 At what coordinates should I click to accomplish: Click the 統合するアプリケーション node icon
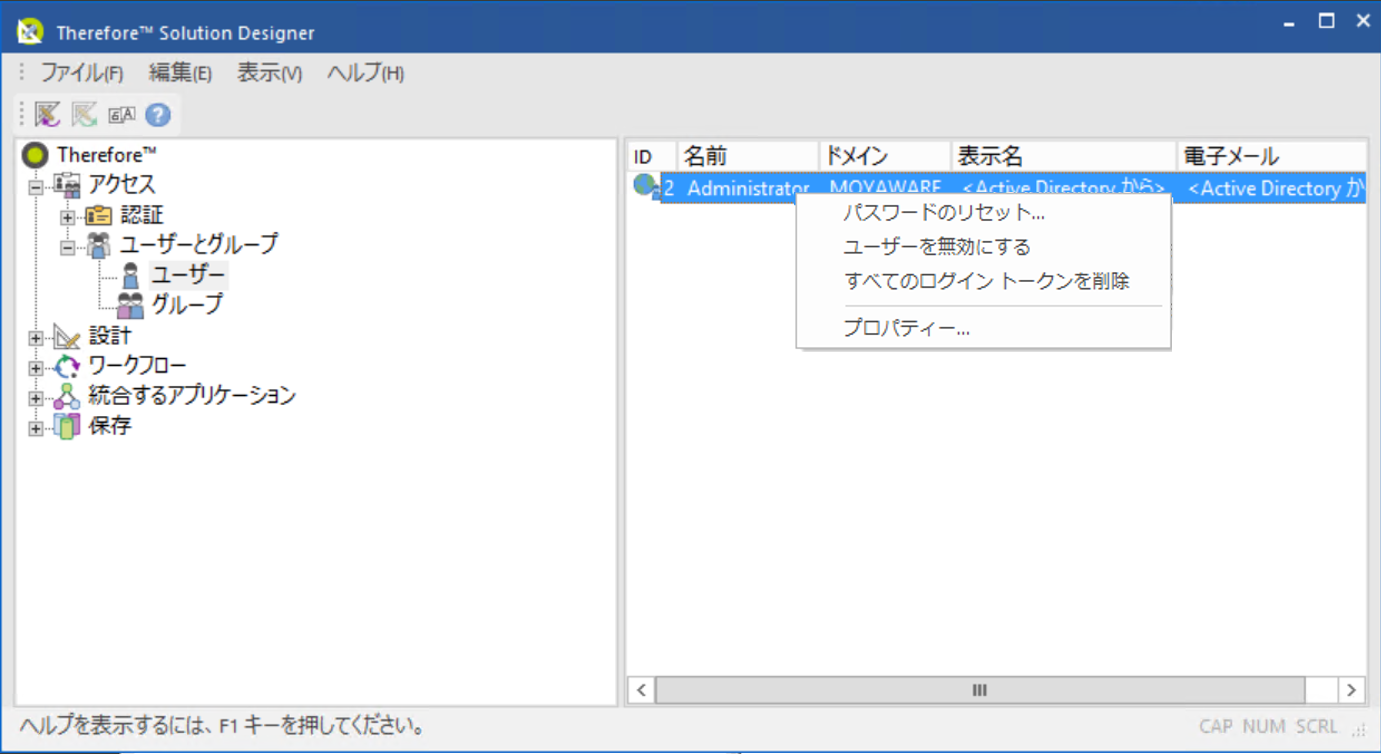(67, 397)
